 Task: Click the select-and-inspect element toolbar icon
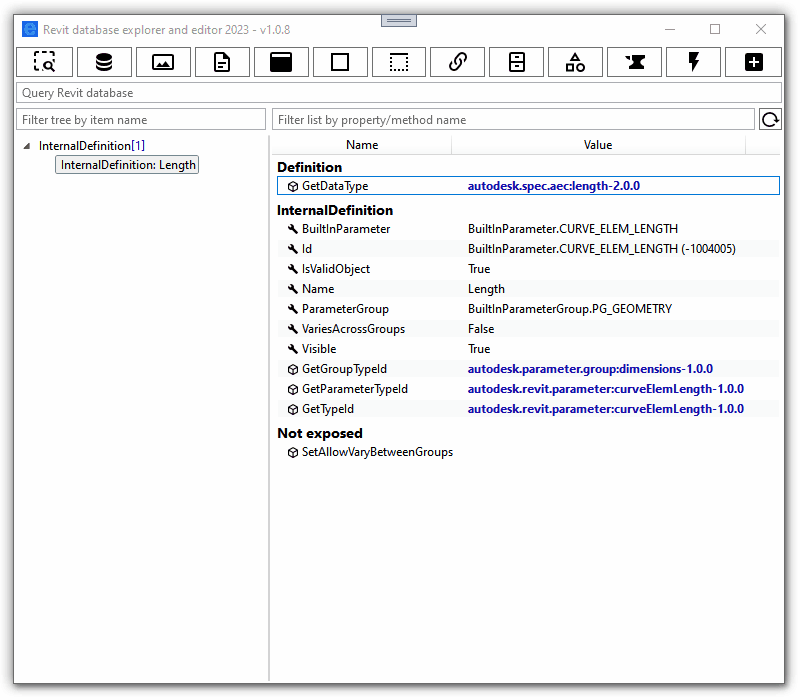click(45, 62)
